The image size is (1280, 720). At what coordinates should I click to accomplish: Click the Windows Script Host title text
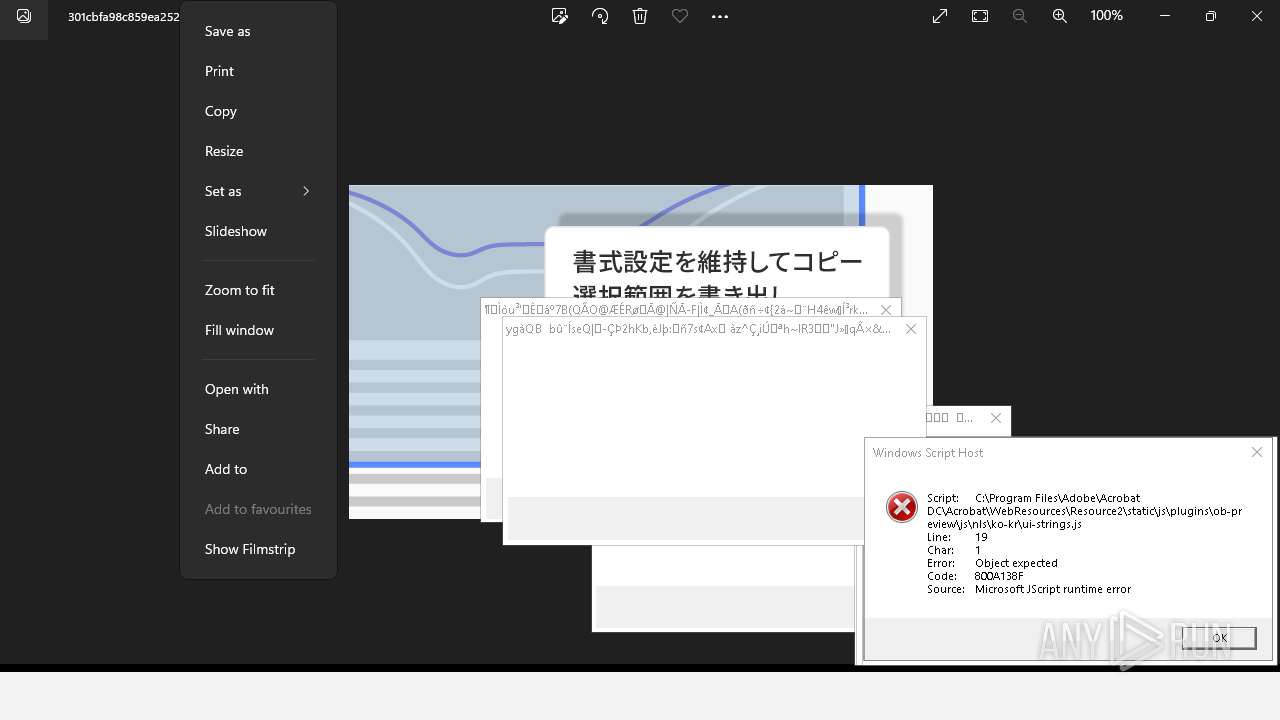928,453
